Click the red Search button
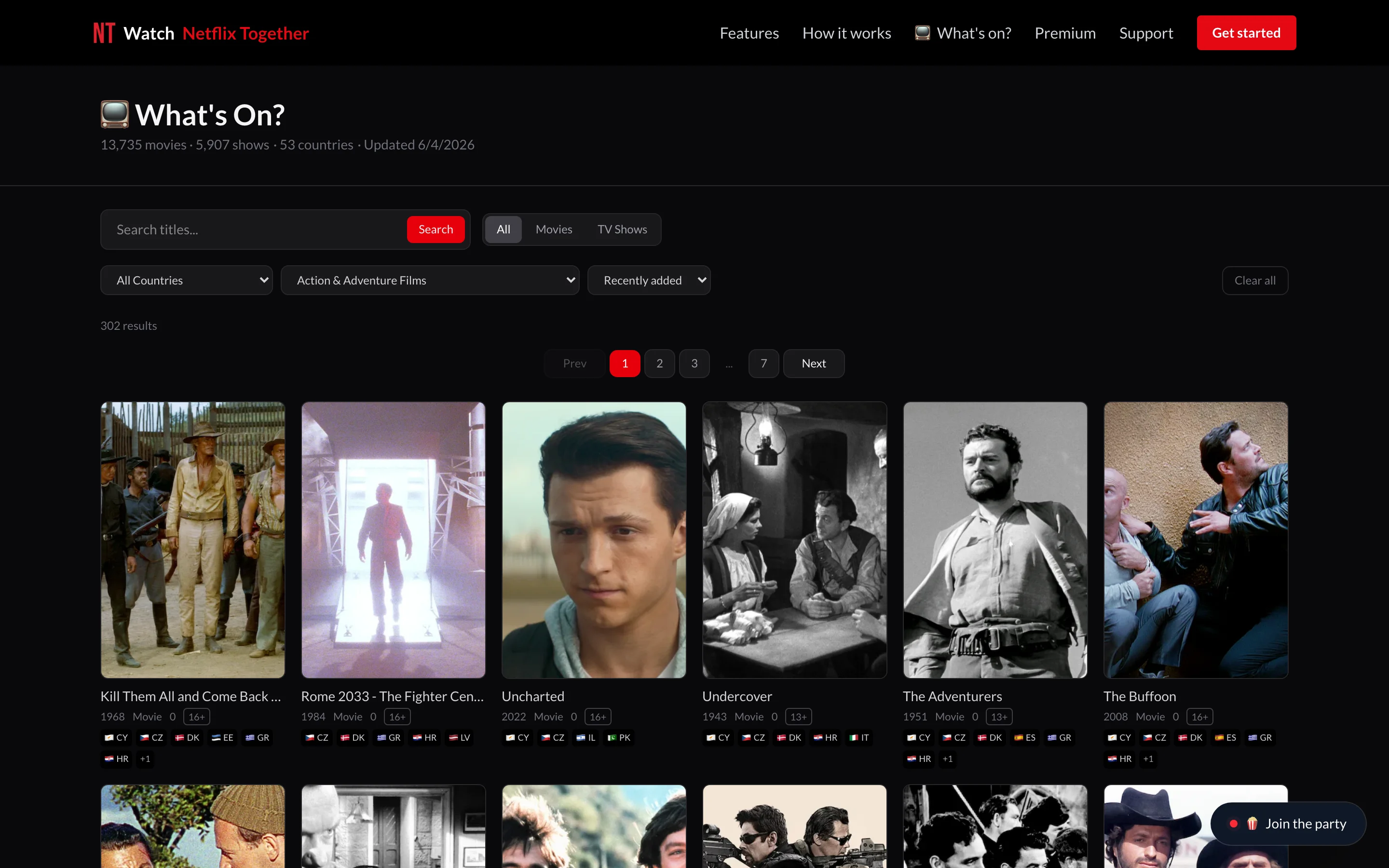The height and width of the screenshot is (868, 1389). pos(436,230)
